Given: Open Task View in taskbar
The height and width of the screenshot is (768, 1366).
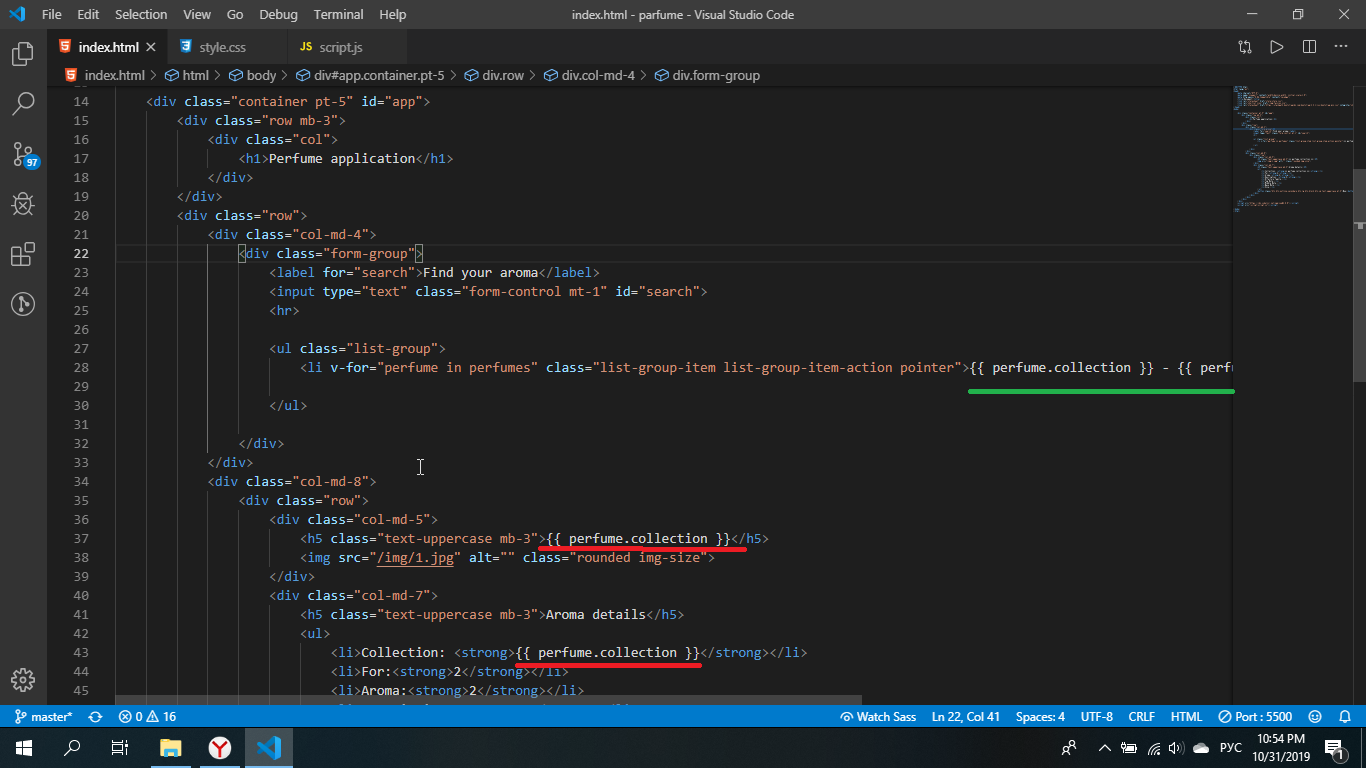Looking at the screenshot, I should [x=120, y=747].
